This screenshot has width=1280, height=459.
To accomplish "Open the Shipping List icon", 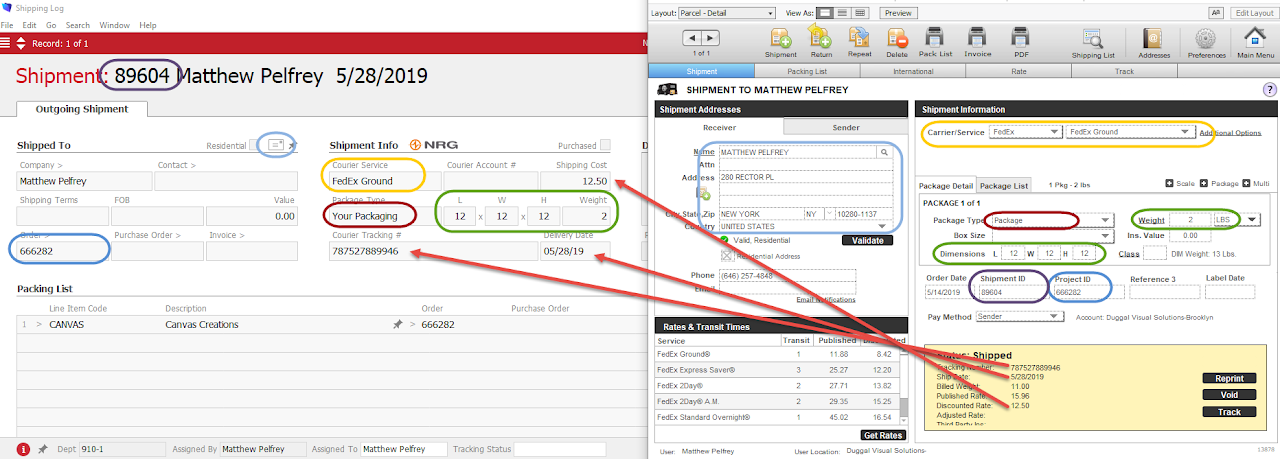I will [x=1094, y=38].
